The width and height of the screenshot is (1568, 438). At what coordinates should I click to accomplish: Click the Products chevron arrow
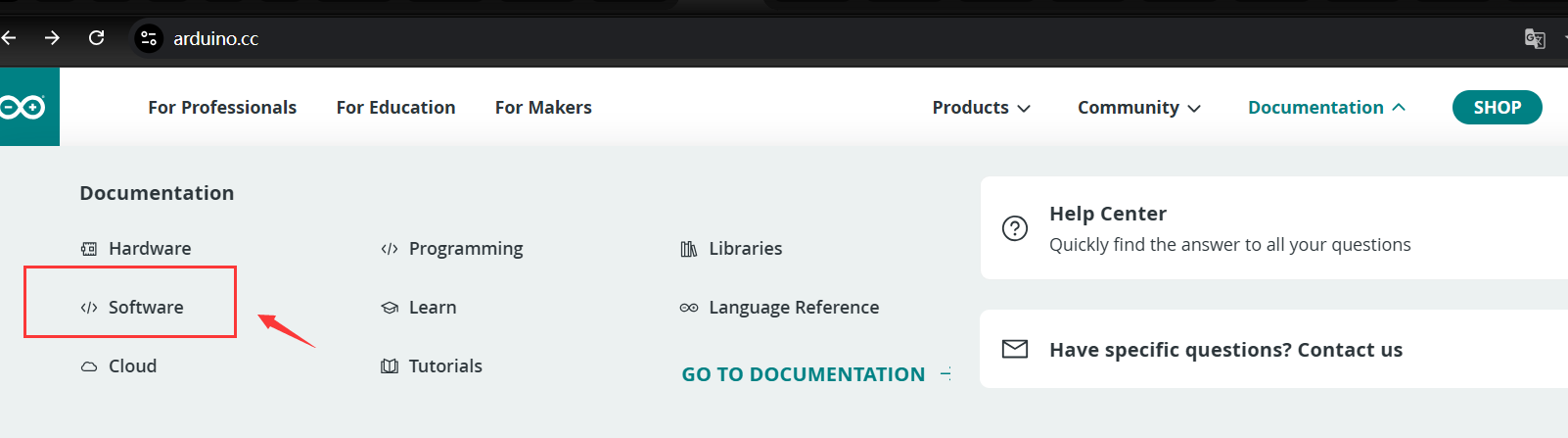pyautogui.click(x=1024, y=109)
